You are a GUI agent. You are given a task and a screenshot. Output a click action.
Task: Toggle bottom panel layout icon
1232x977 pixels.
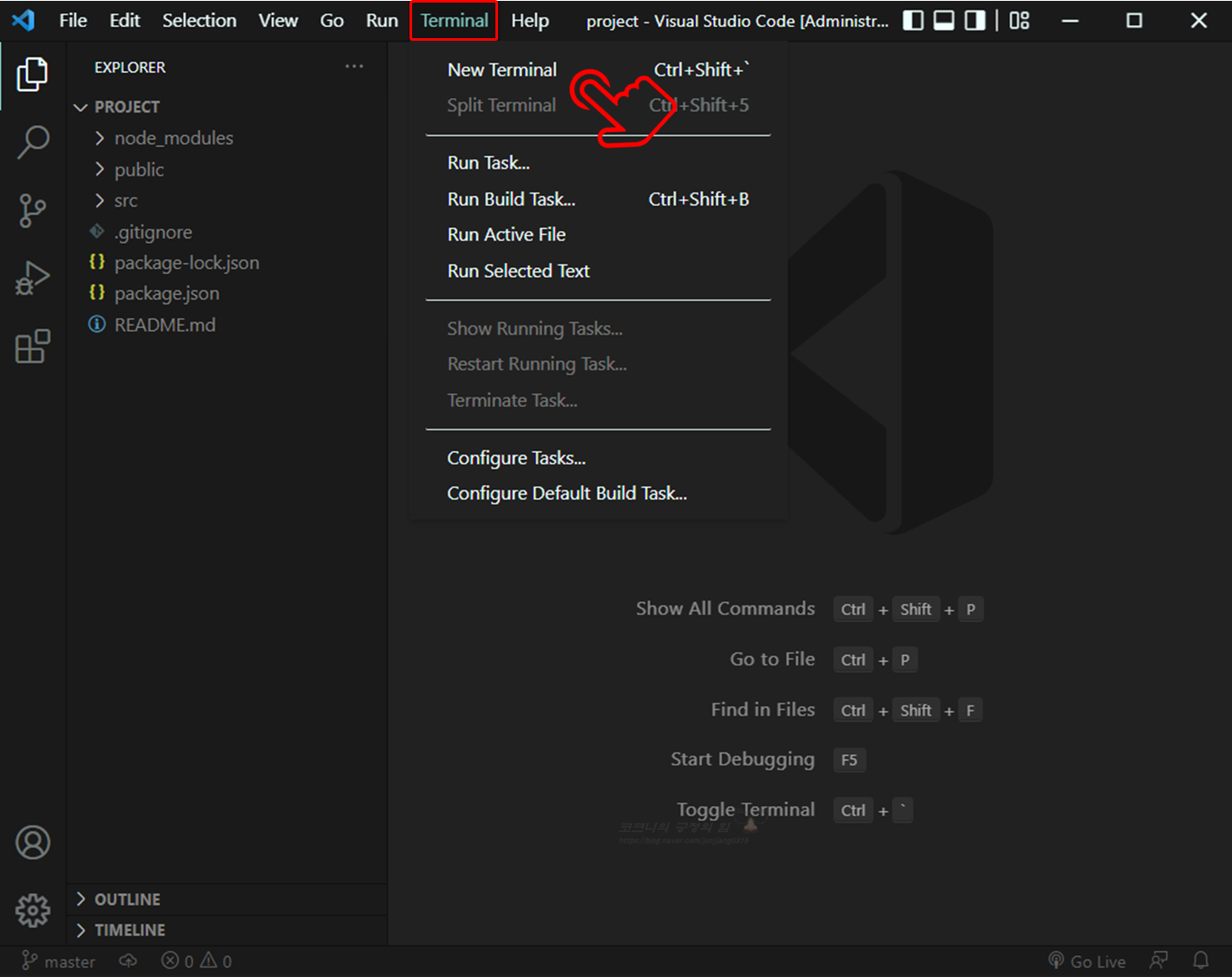click(x=944, y=20)
